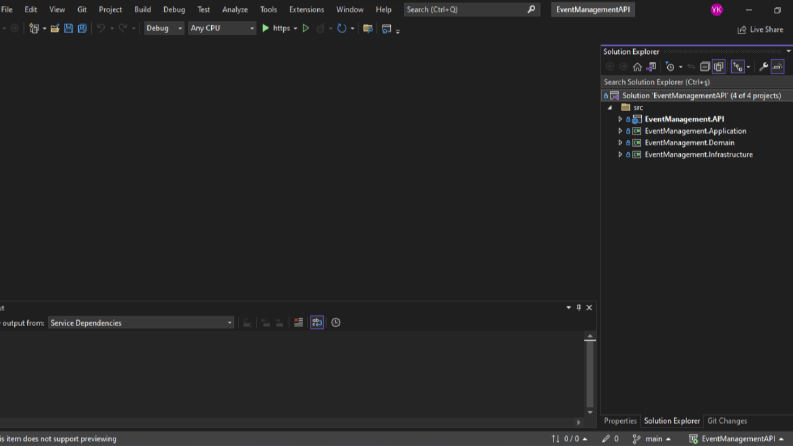Viewport: 793px width, 446px height.
Task: Click the Undo arrow icon
Action: tap(101, 28)
